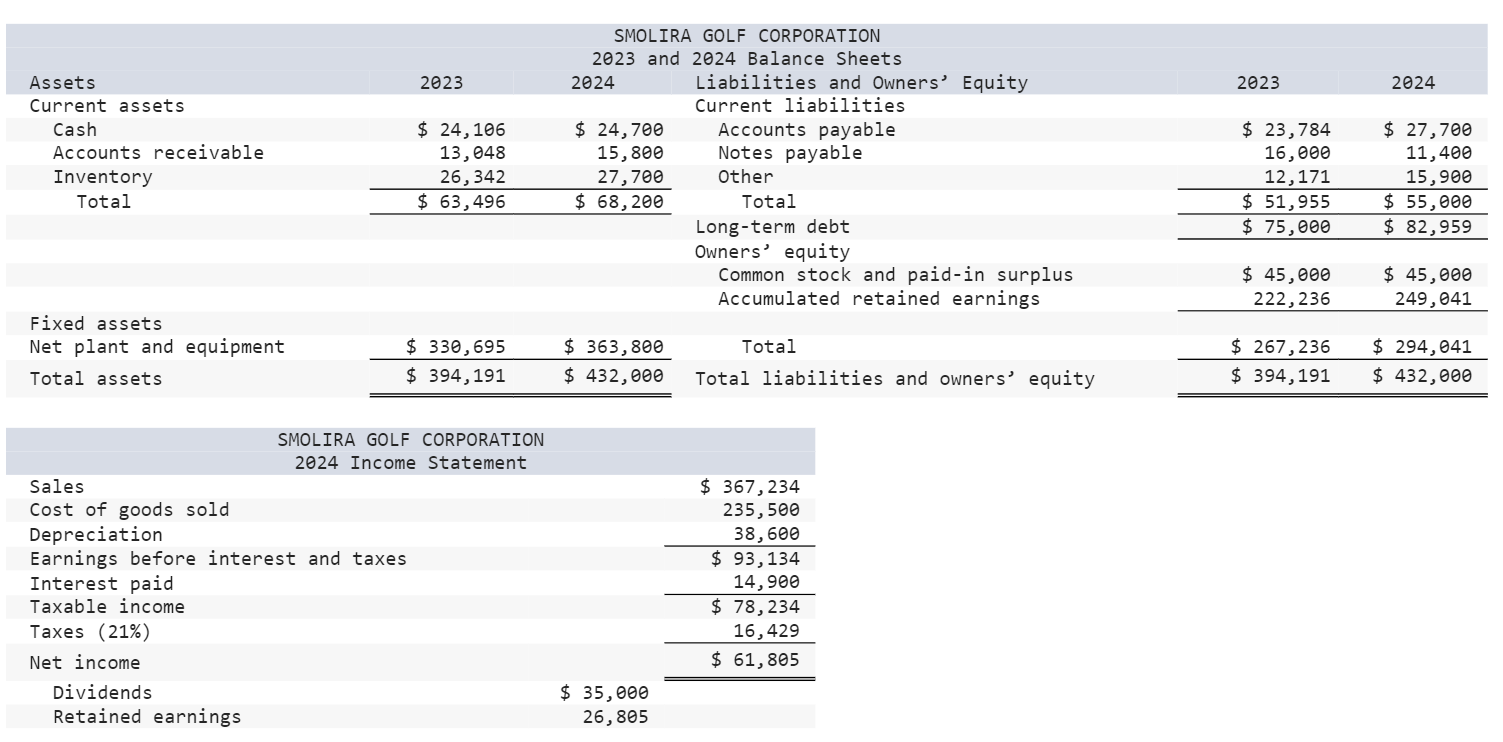Select the "2024 Income Statement" heading
This screenshot has width=1503, height=742.
click(x=410, y=463)
